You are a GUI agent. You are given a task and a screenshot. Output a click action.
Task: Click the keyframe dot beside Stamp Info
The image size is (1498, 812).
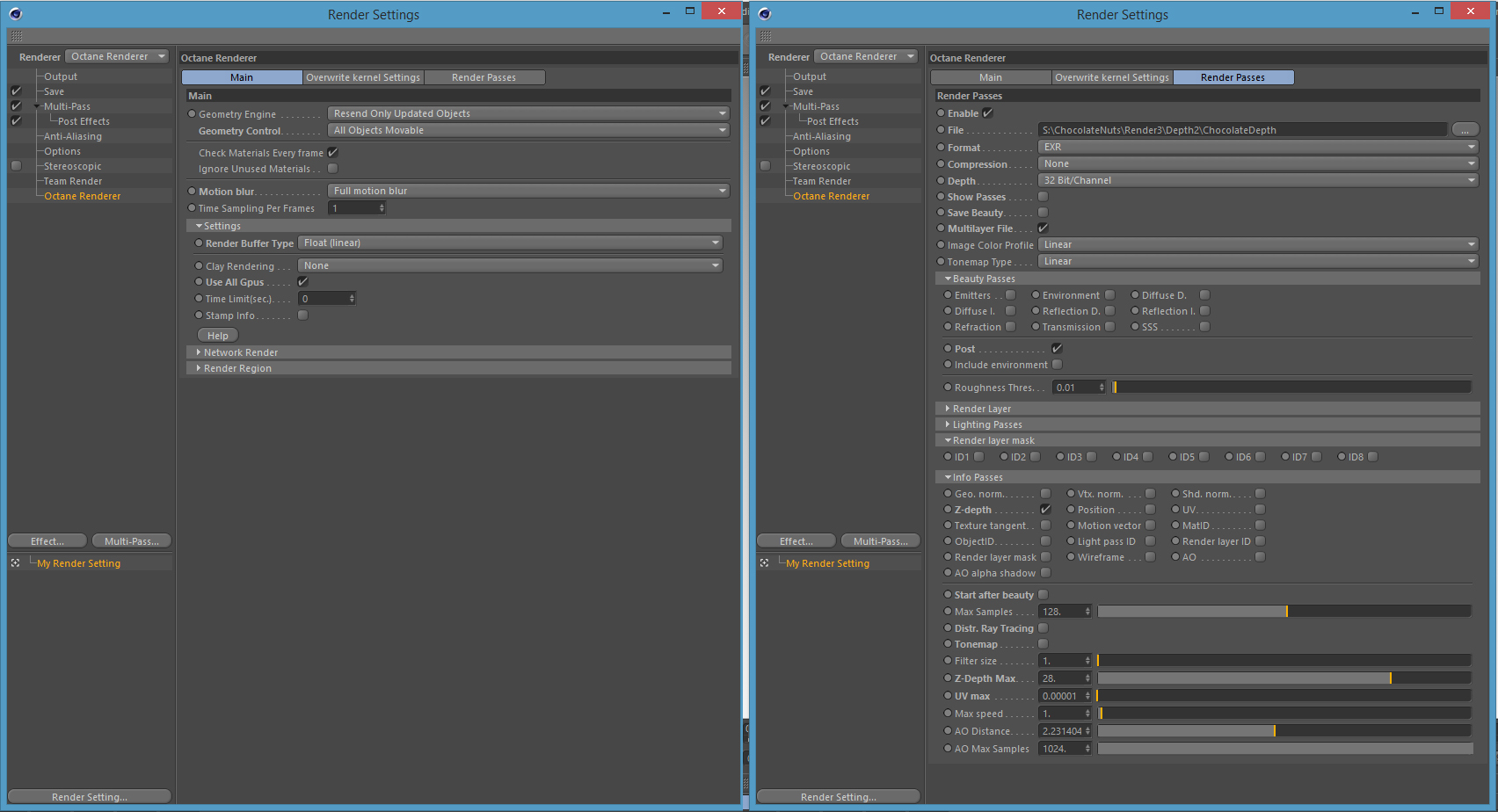click(x=199, y=315)
